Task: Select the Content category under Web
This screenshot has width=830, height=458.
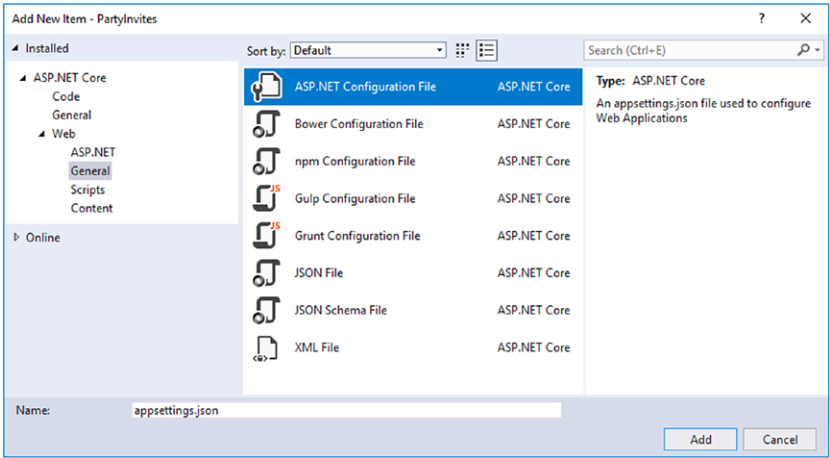Action: tap(91, 208)
